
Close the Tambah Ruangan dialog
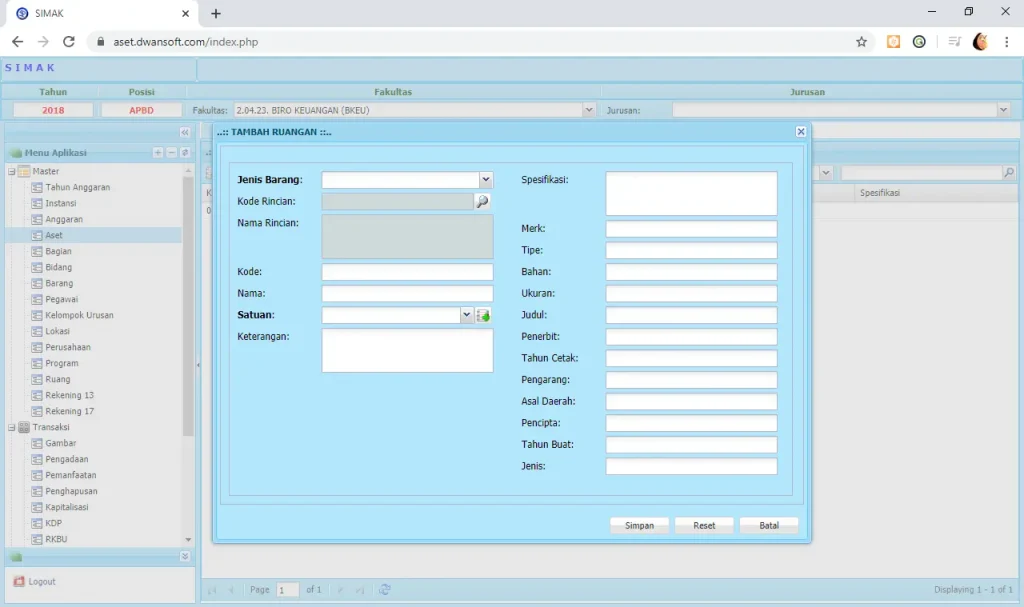pos(801,132)
